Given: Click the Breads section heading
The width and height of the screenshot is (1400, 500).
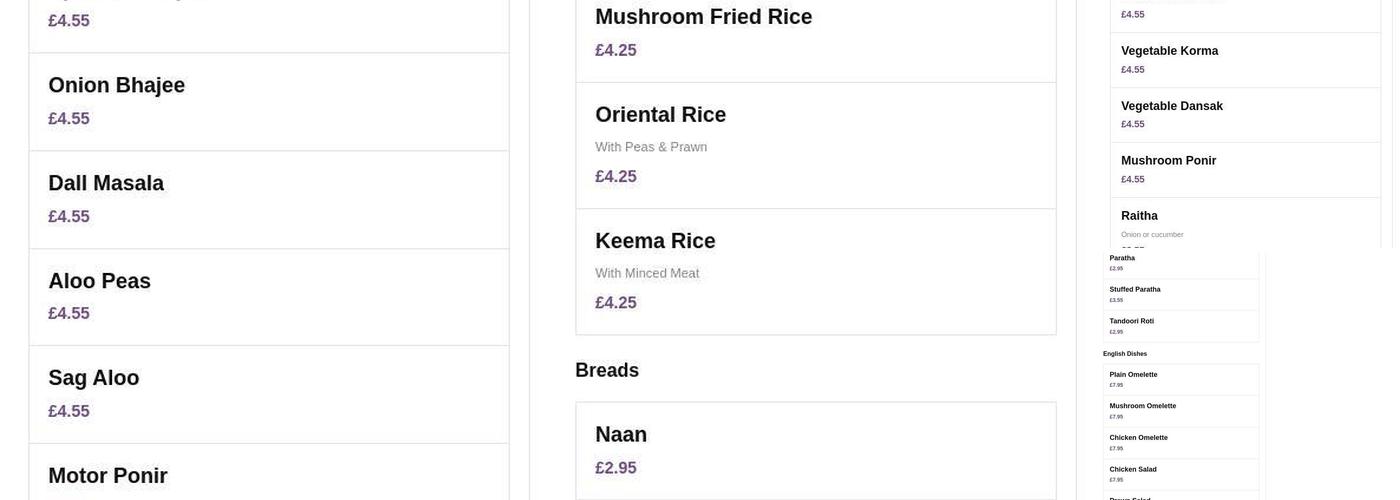Looking at the screenshot, I should click(607, 370).
